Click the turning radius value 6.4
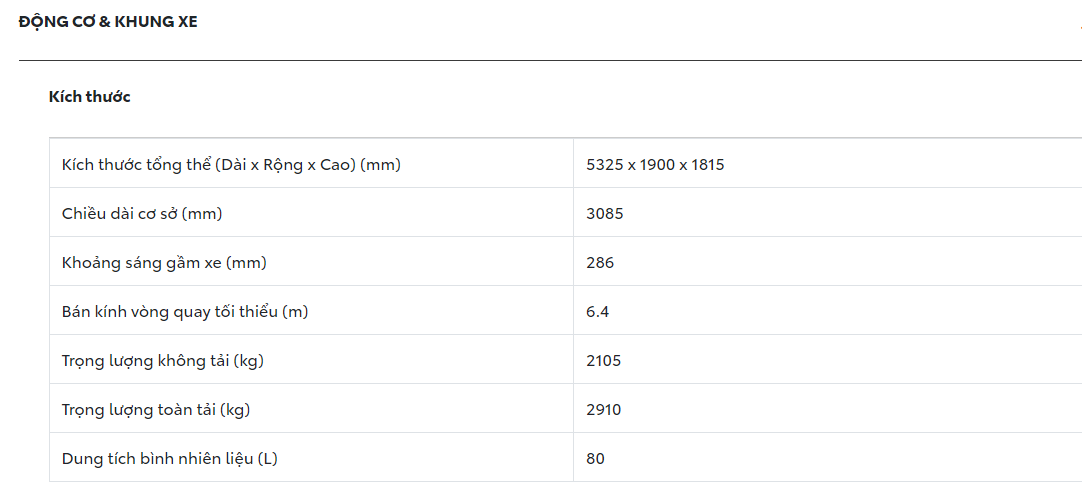This screenshot has width=1082, height=491. 598,312
